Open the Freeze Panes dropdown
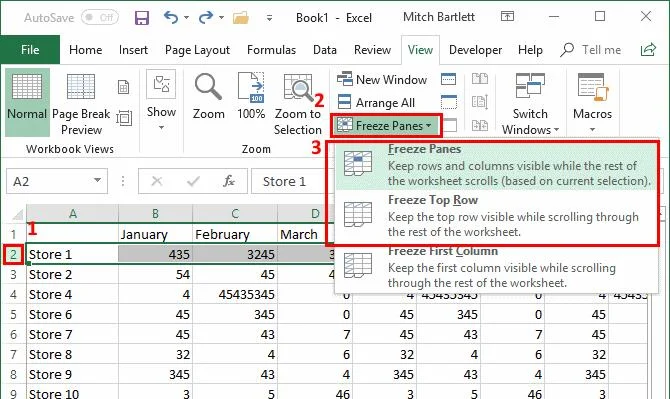This screenshot has width=670, height=399. [386, 126]
